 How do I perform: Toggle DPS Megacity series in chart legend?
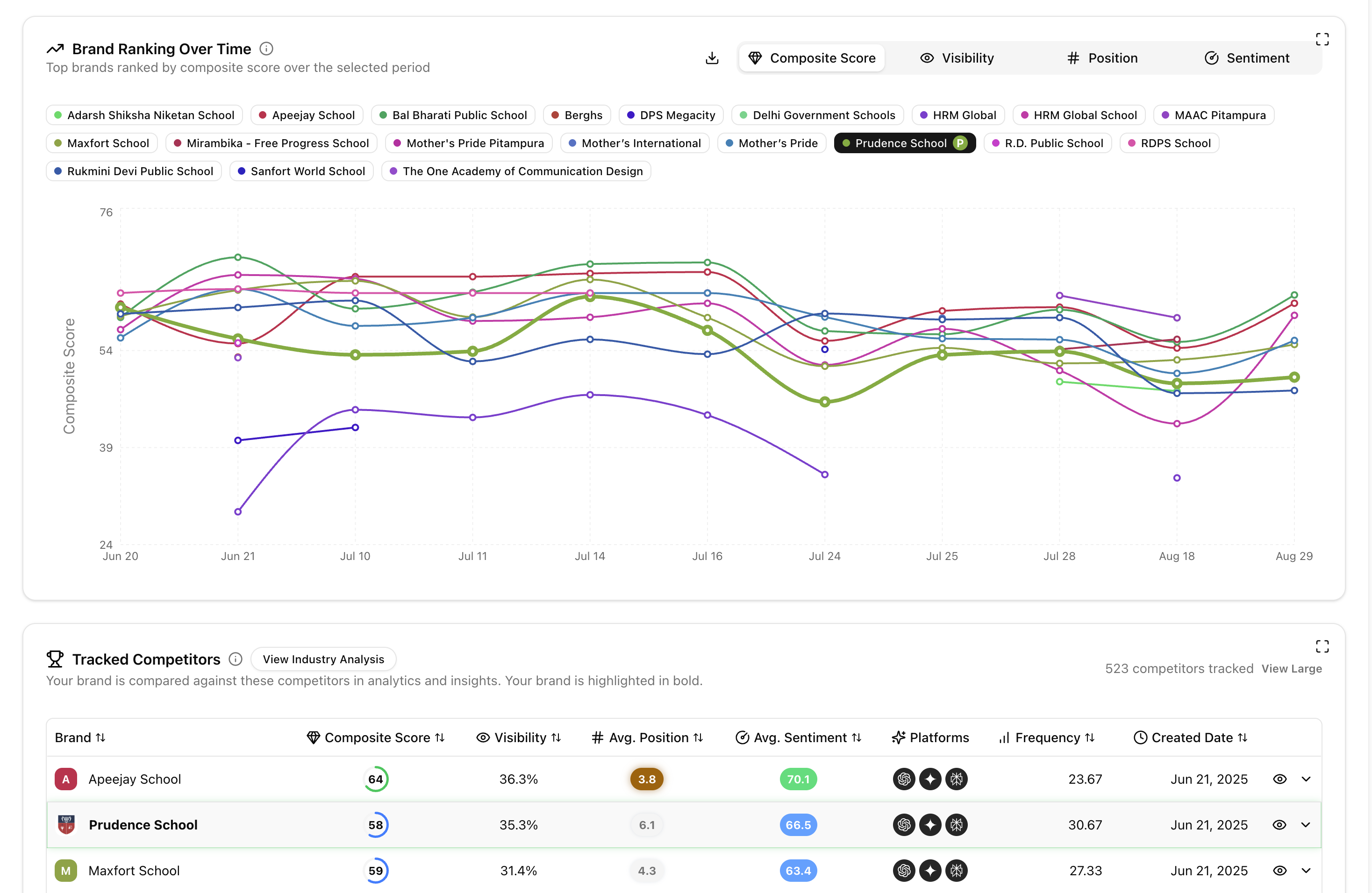pyautogui.click(x=671, y=115)
